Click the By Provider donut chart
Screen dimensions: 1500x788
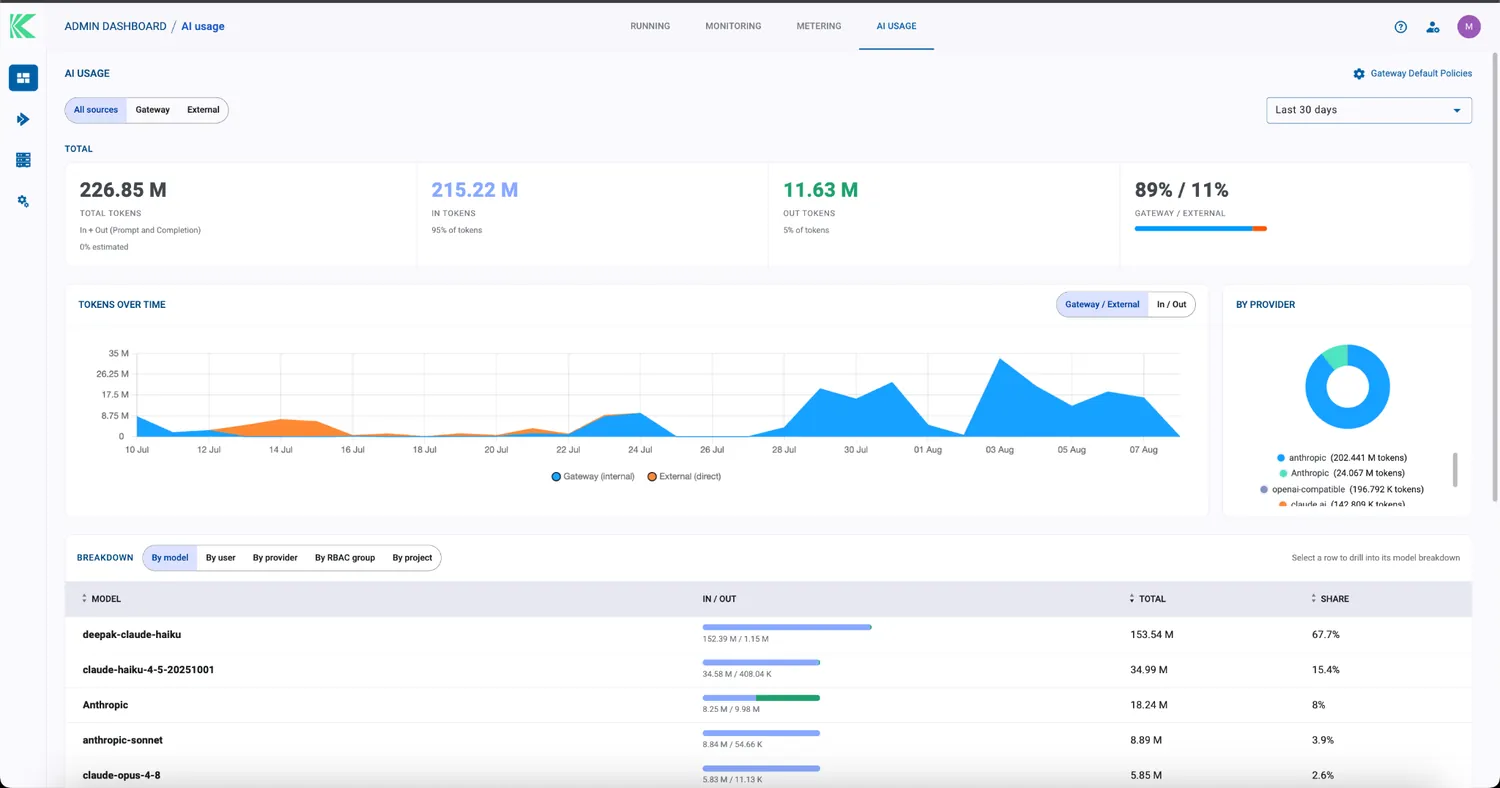pos(1347,387)
